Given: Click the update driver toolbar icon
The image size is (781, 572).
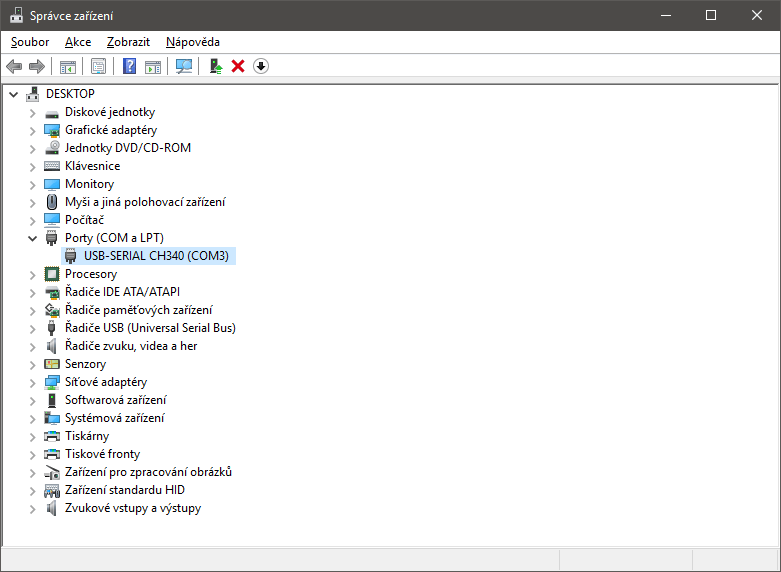Looking at the screenshot, I should 214,66.
